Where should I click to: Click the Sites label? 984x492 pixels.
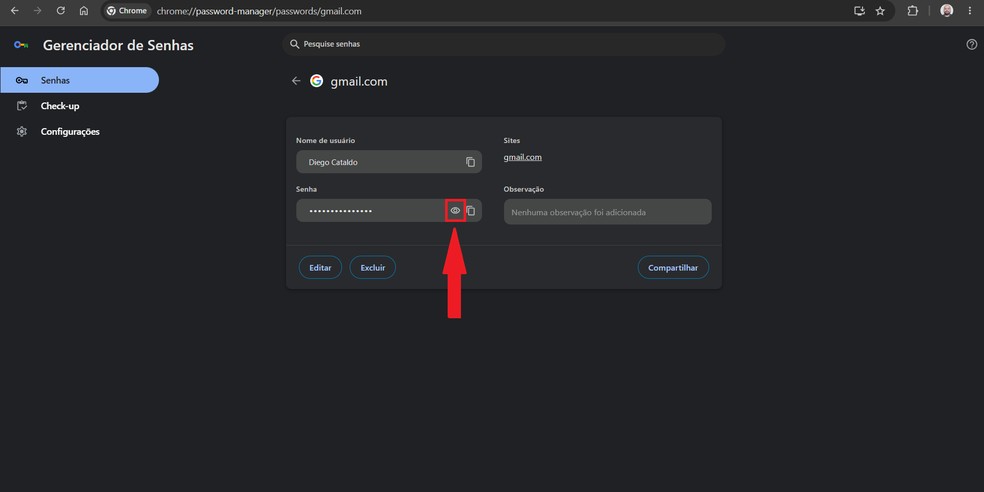(x=511, y=141)
